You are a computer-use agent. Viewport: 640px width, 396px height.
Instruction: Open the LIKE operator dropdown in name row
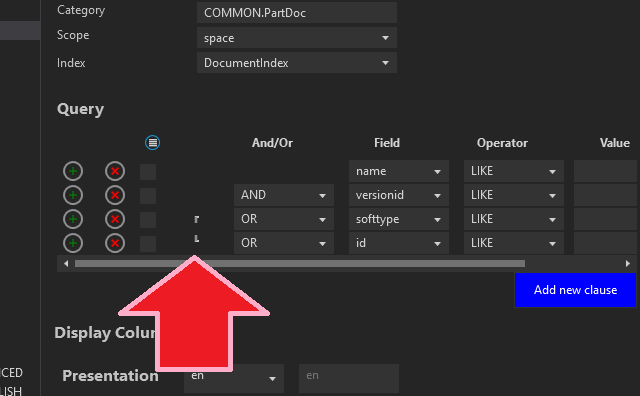[514, 171]
